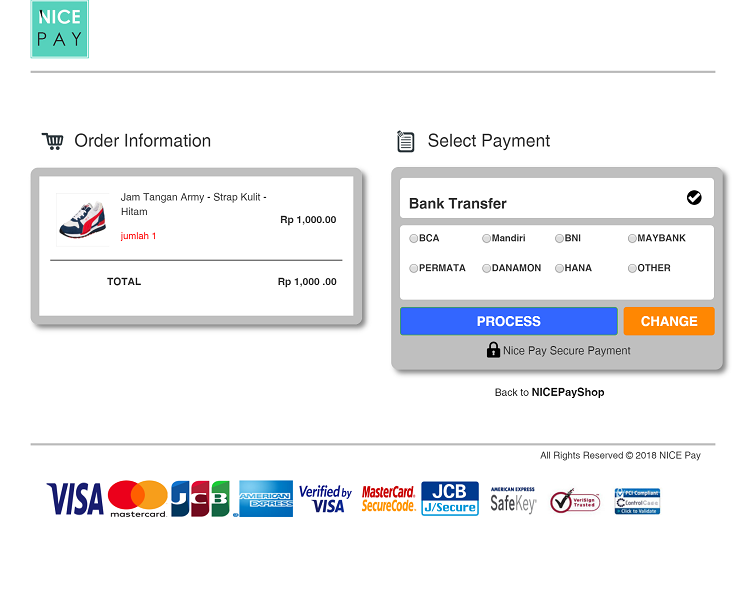Click the Verified by VISA logo
This screenshot has width=746, height=600.
tap(325, 499)
